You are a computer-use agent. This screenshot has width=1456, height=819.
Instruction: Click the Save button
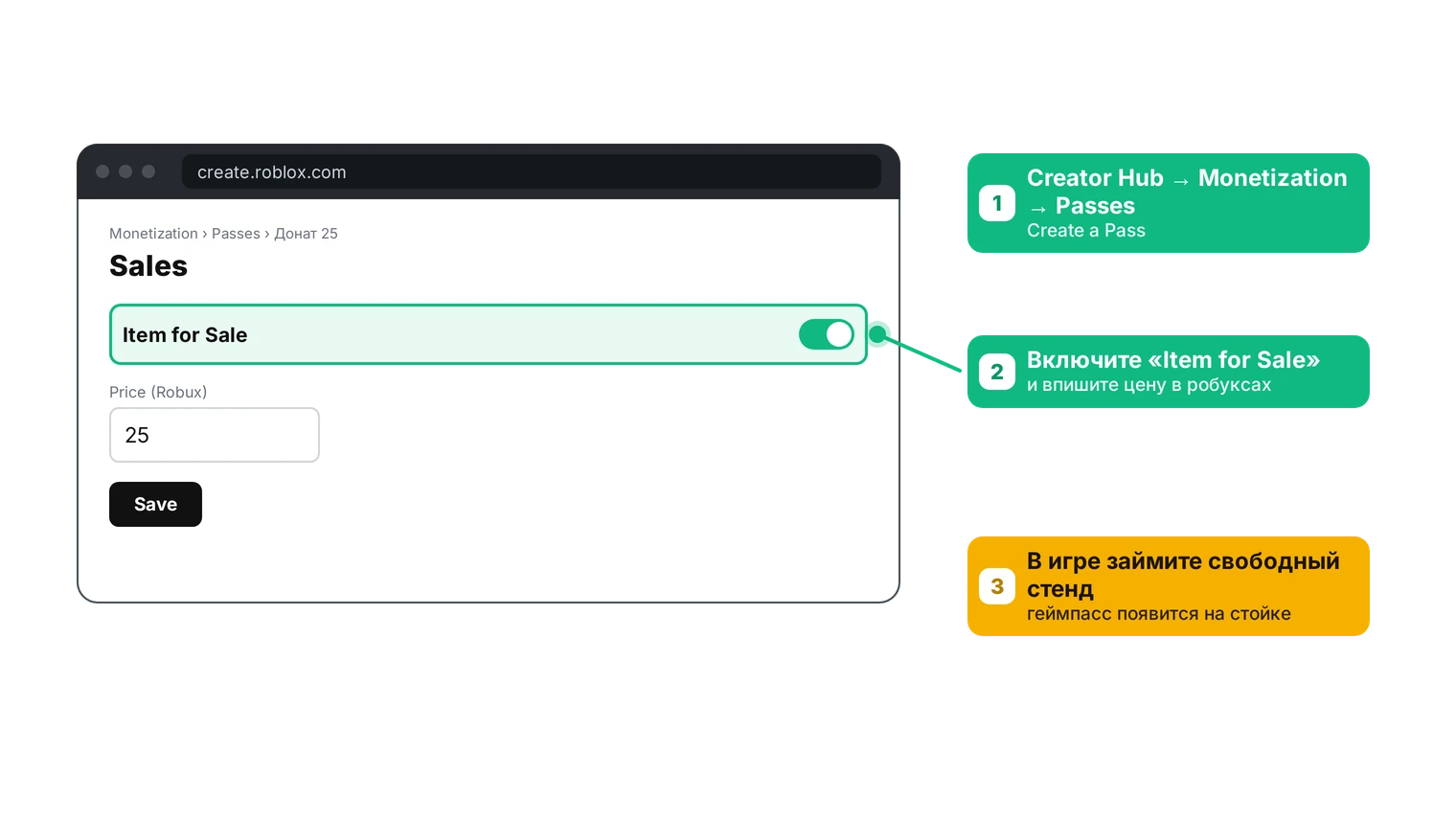click(x=155, y=504)
